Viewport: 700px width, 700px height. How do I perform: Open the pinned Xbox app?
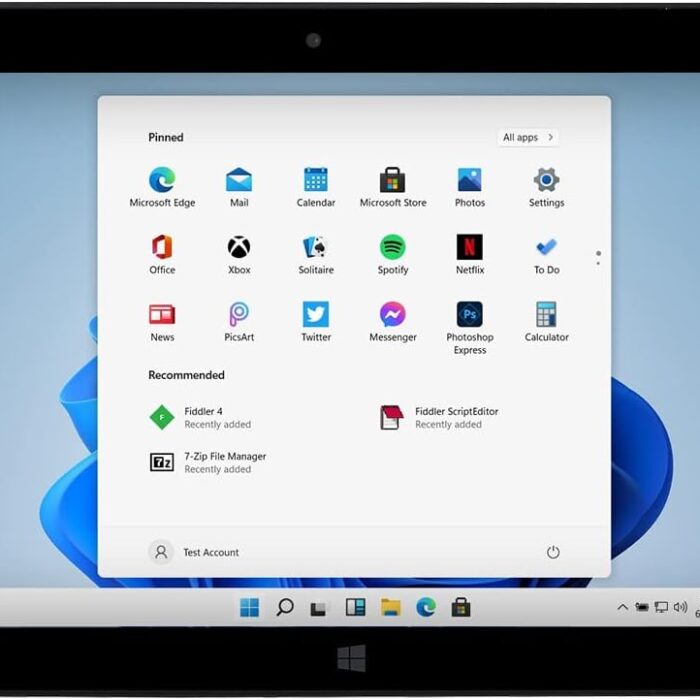pos(239,254)
